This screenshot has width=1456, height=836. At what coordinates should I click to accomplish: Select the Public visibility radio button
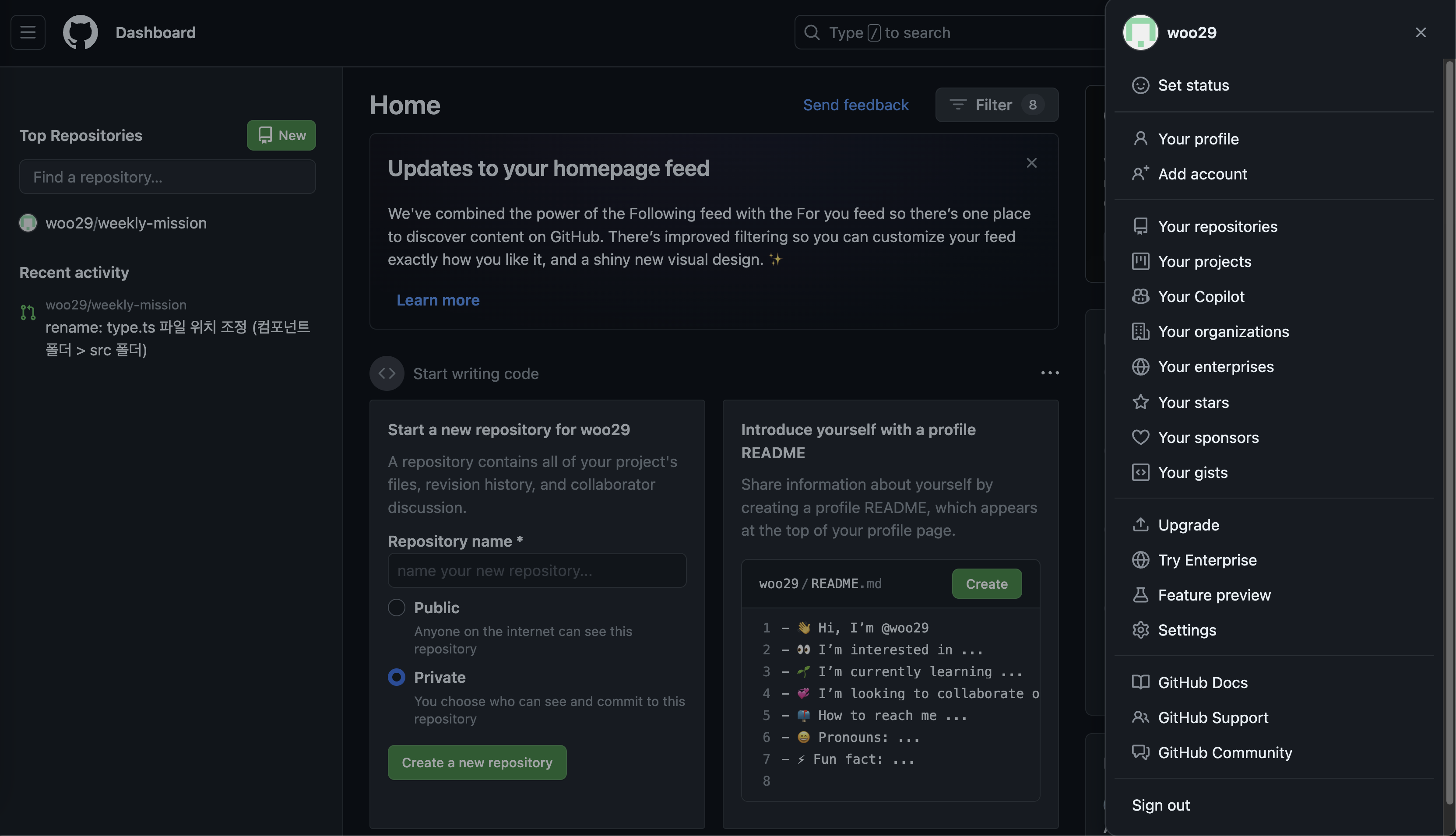[x=396, y=608]
